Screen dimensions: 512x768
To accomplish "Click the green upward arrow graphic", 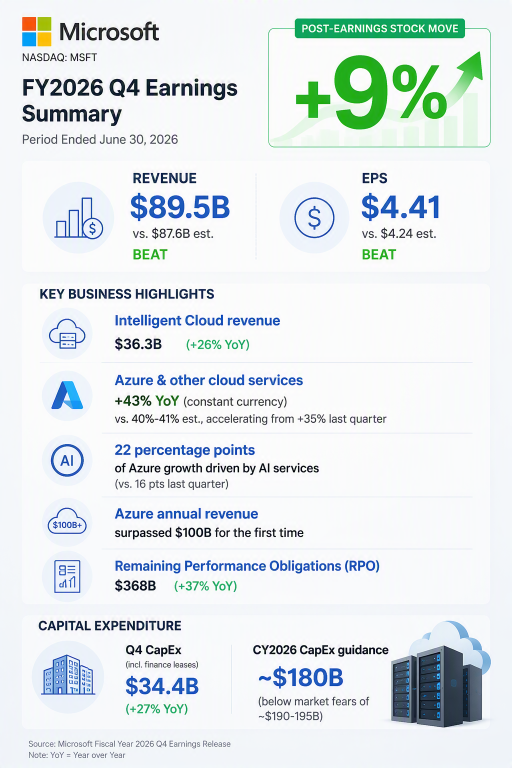I will point(463,78).
